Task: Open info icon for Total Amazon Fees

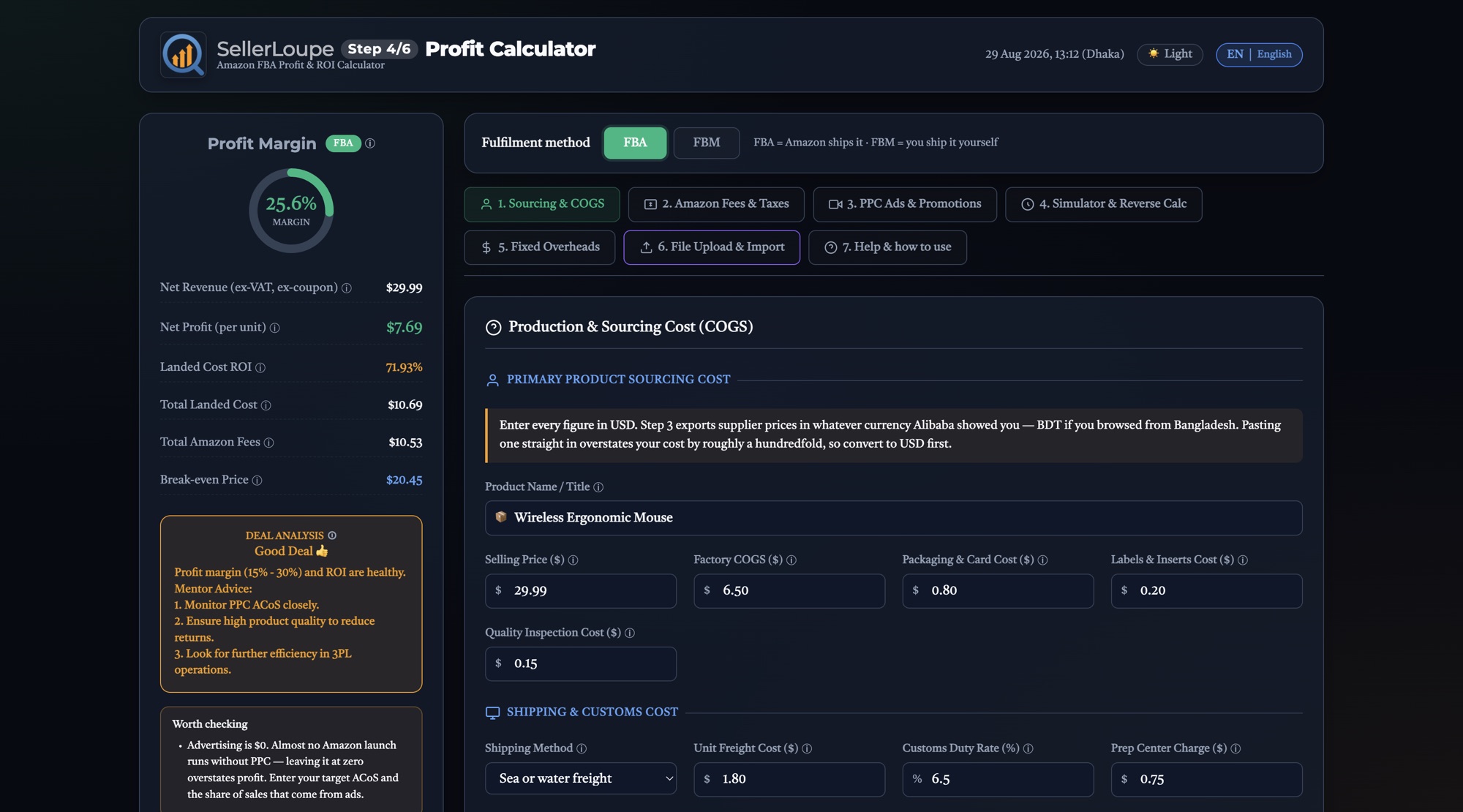Action: click(269, 443)
